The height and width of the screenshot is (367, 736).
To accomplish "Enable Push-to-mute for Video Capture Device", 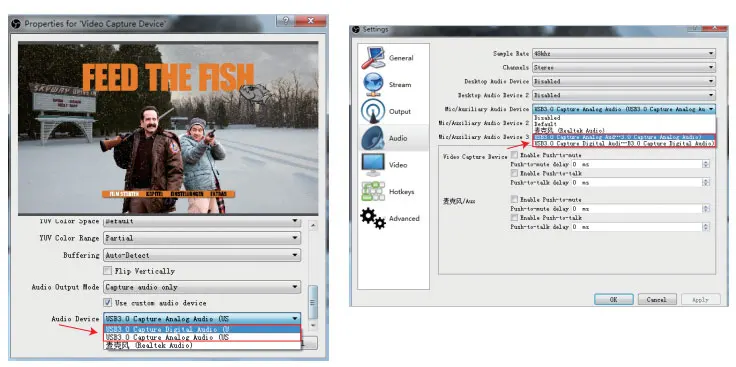I will [x=514, y=155].
